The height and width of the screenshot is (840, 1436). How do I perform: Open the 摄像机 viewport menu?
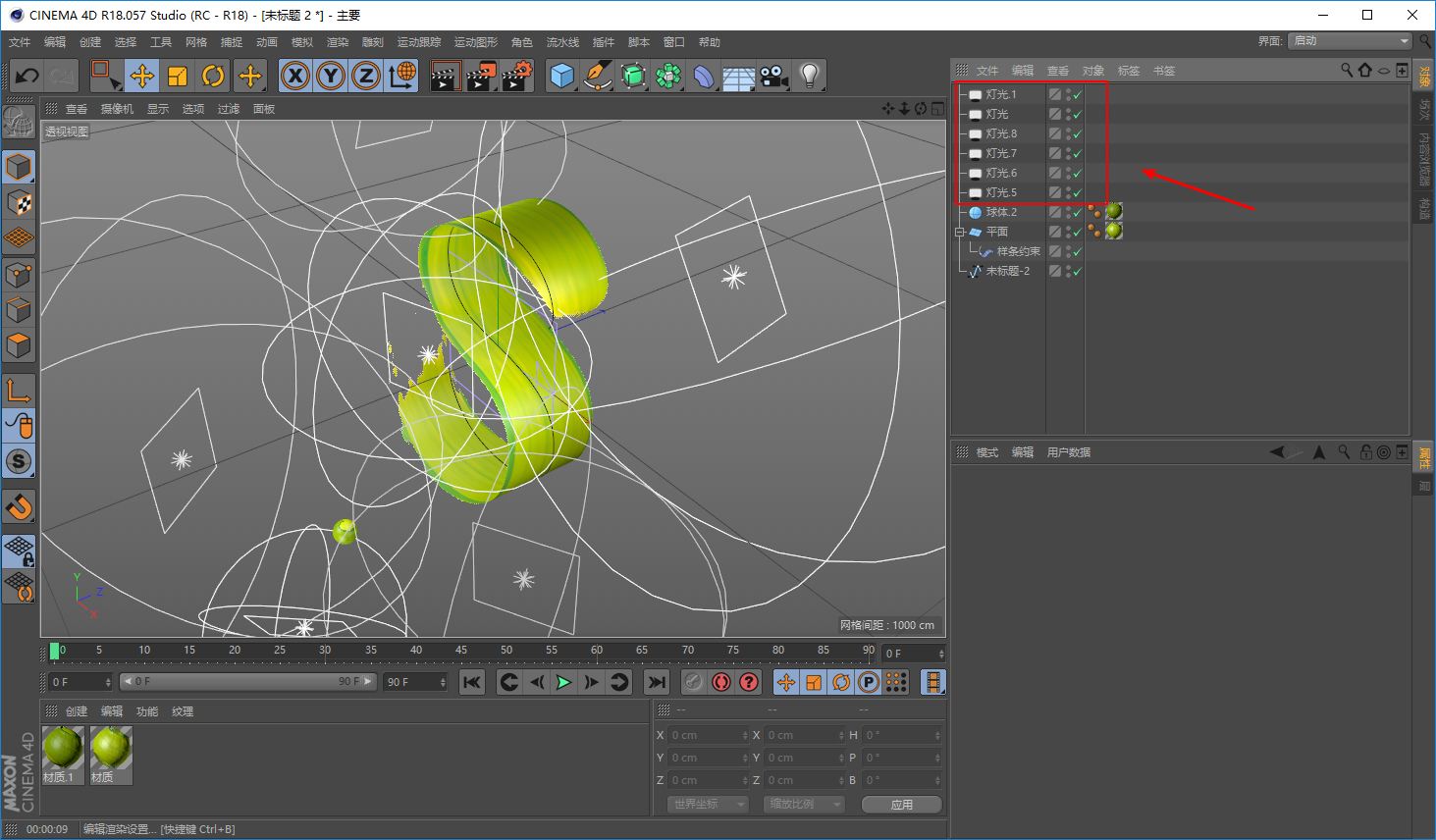point(117,109)
